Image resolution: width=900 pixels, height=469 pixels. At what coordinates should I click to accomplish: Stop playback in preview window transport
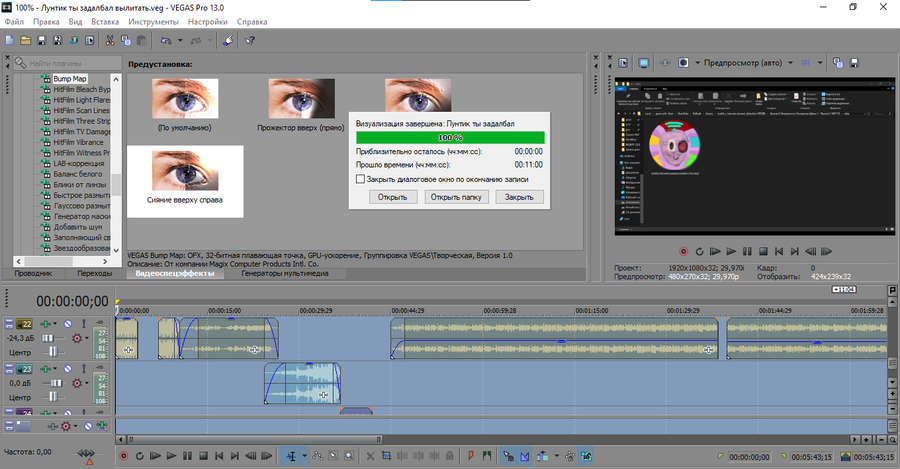coord(763,251)
